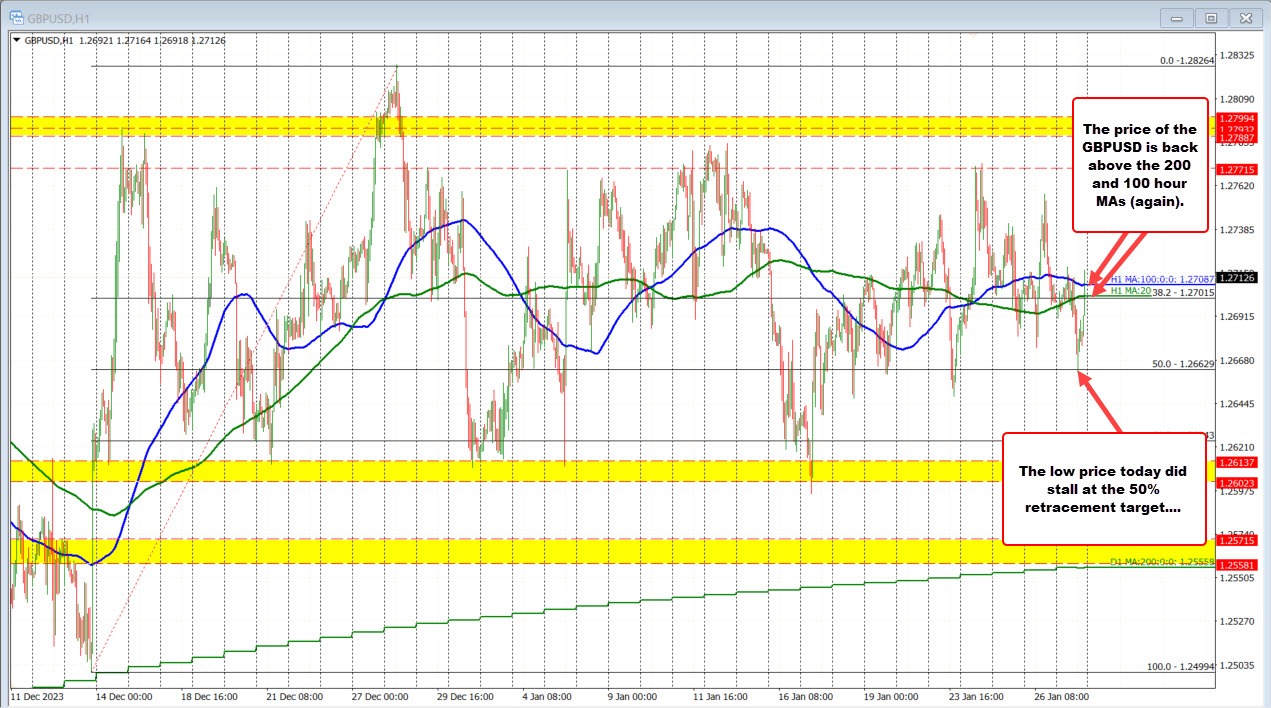Click the 1.25270 value on the price axis
Screen dimensions: 1271x708
[x=1239, y=621]
